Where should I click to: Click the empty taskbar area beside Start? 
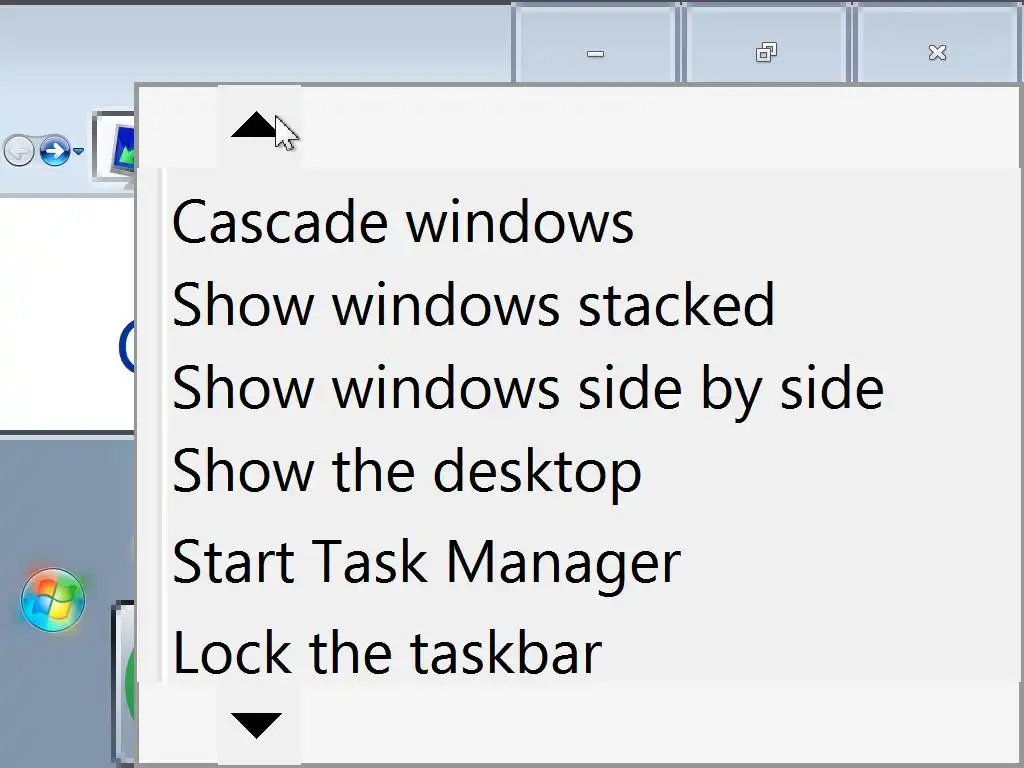point(60,700)
